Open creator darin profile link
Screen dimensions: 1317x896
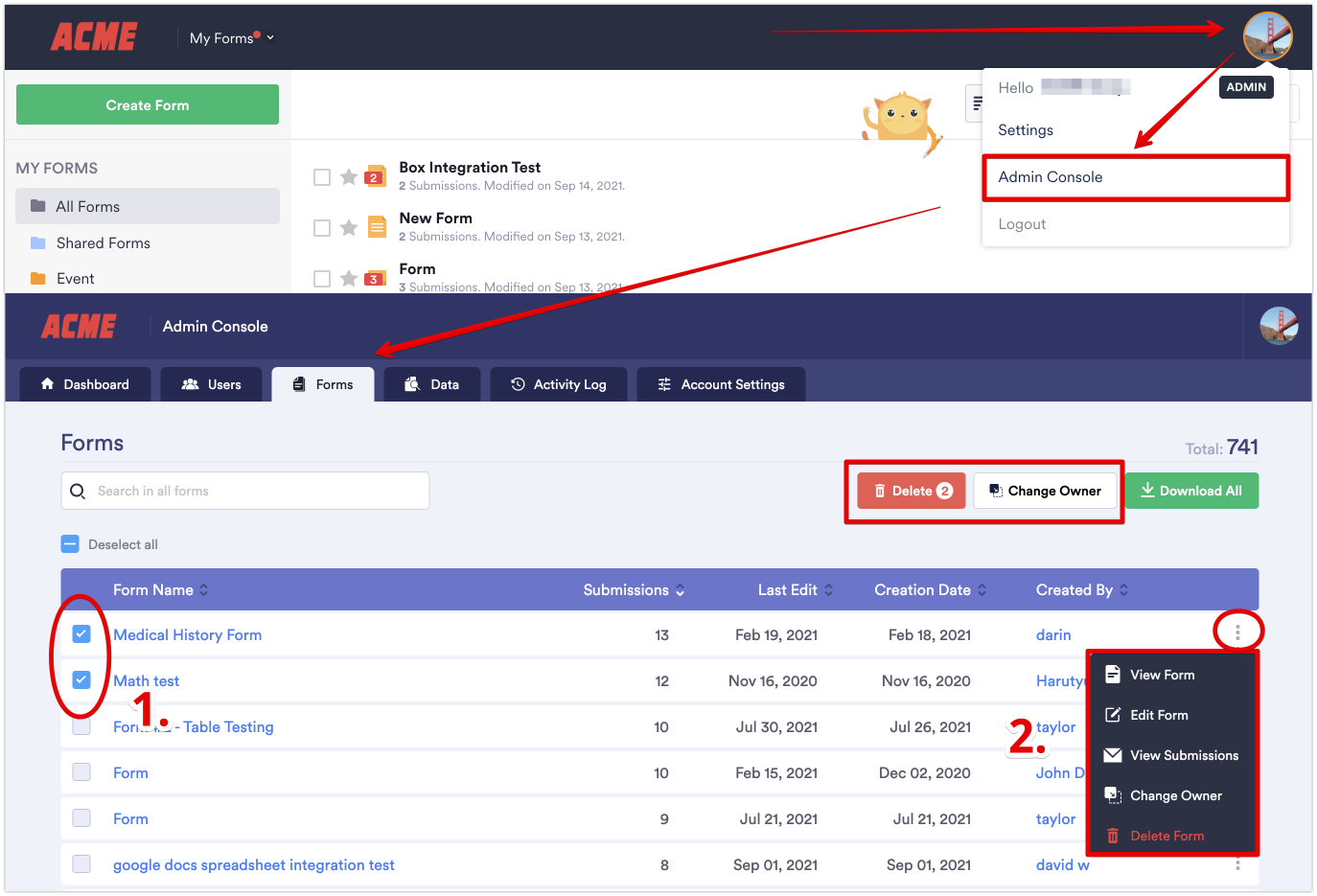click(x=1053, y=635)
